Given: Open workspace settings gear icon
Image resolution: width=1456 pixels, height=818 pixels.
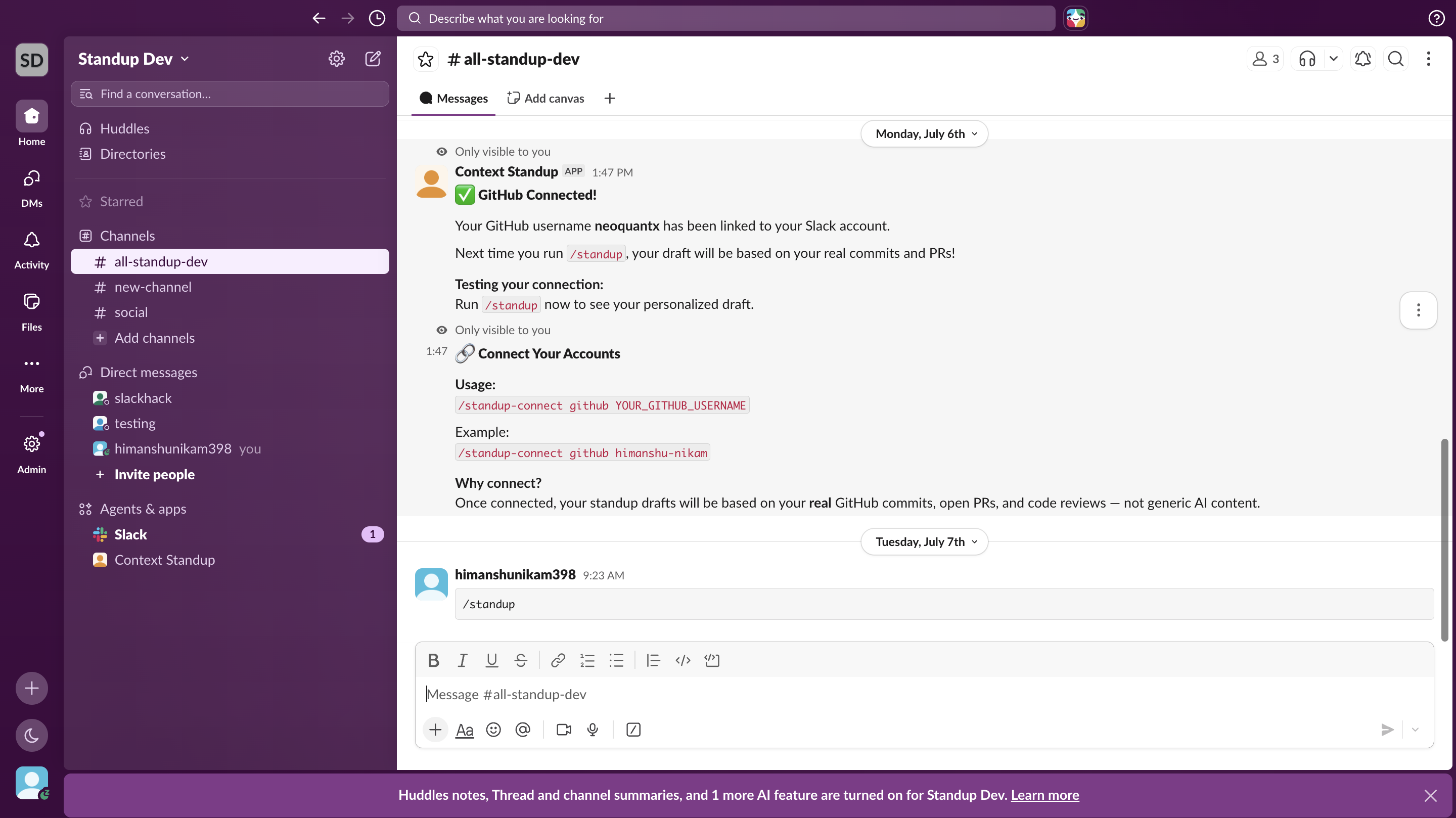Looking at the screenshot, I should [x=336, y=59].
